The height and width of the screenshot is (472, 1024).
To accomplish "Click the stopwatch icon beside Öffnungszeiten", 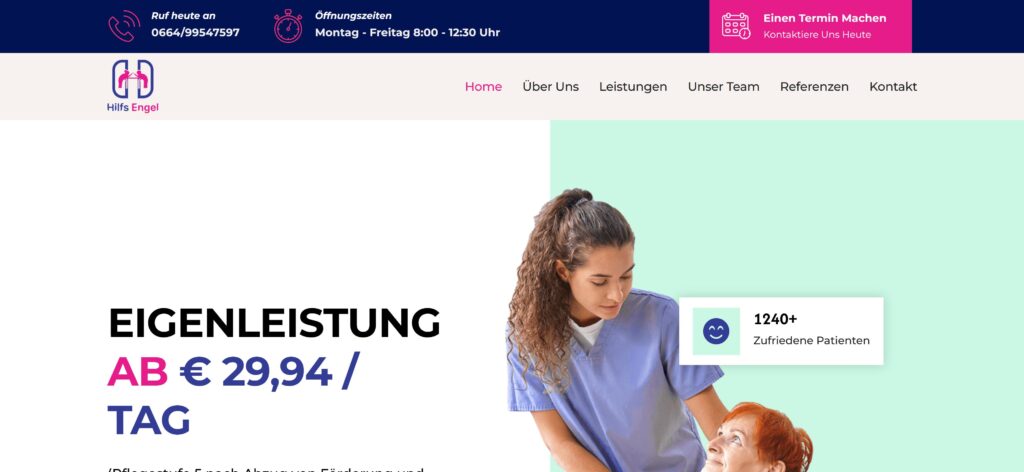I will pyautogui.click(x=288, y=26).
